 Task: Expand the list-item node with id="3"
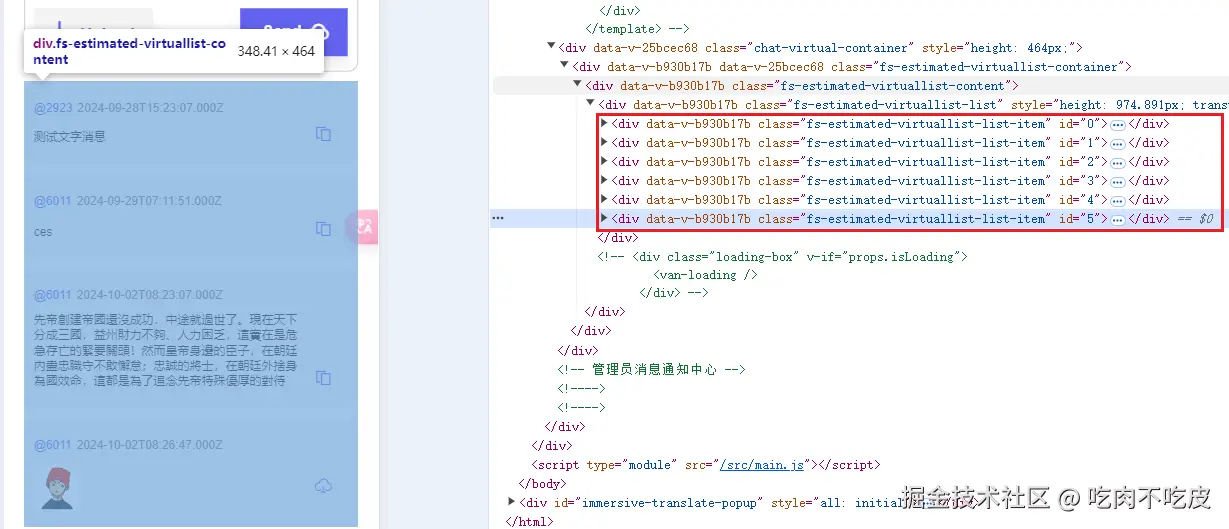604,181
